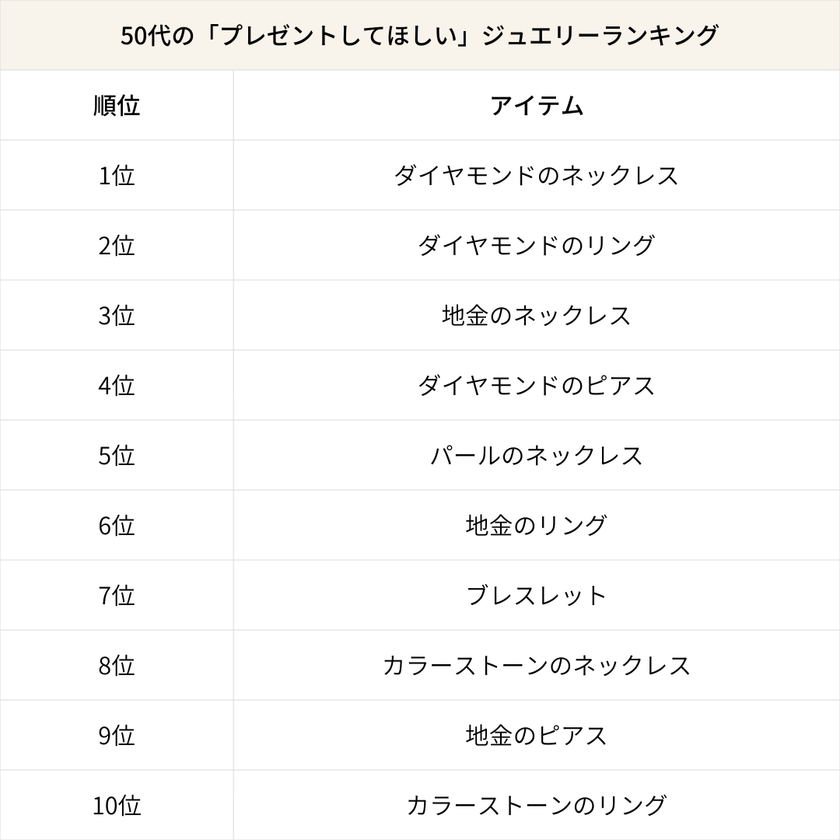Select the アイテム column header
The height and width of the screenshot is (840, 840).
point(536,106)
